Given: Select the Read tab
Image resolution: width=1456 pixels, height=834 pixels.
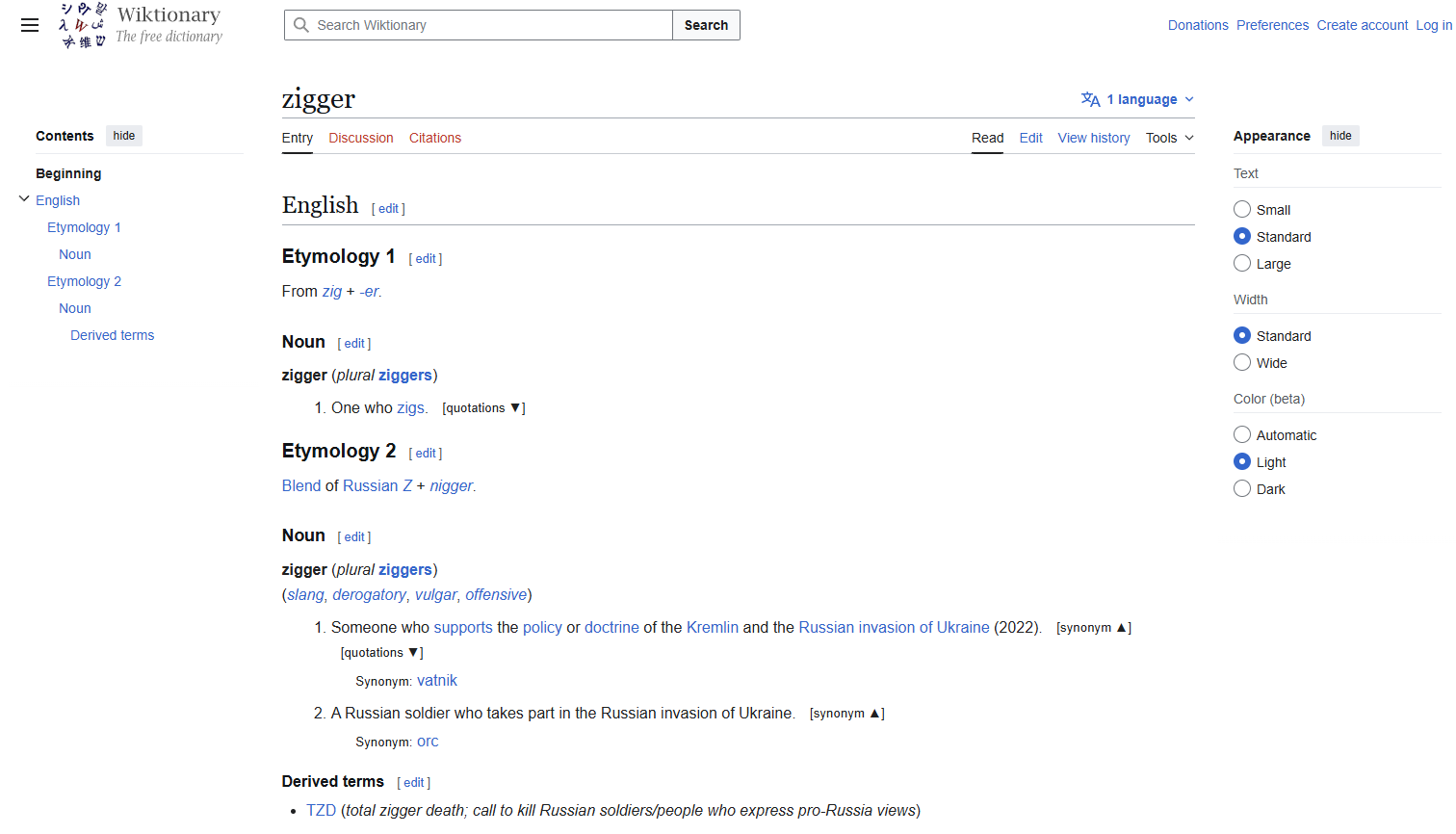Looking at the screenshot, I should (988, 138).
